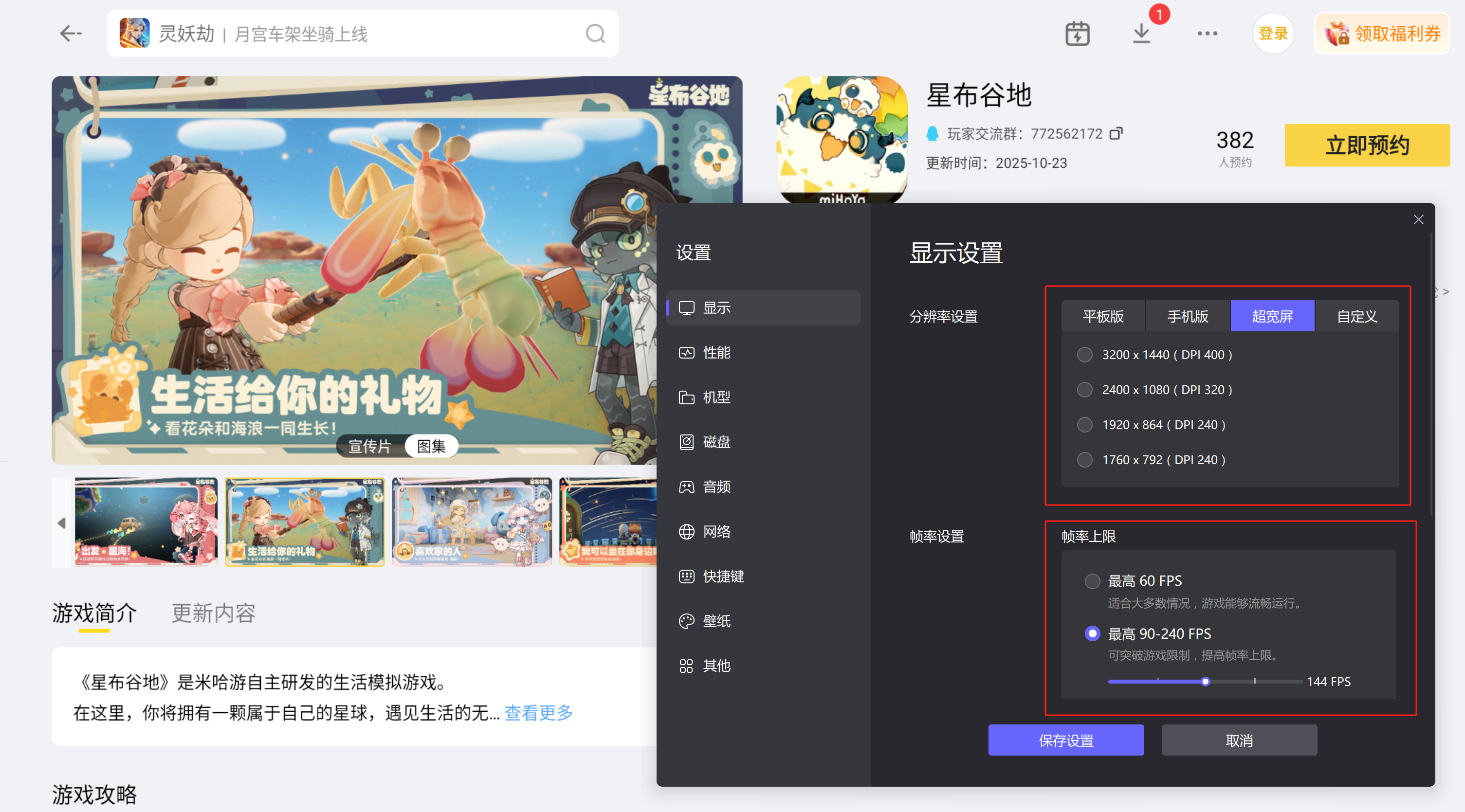Open the three-dot more menu
Viewport: 1465px width, 812px height.
pos(1207,34)
